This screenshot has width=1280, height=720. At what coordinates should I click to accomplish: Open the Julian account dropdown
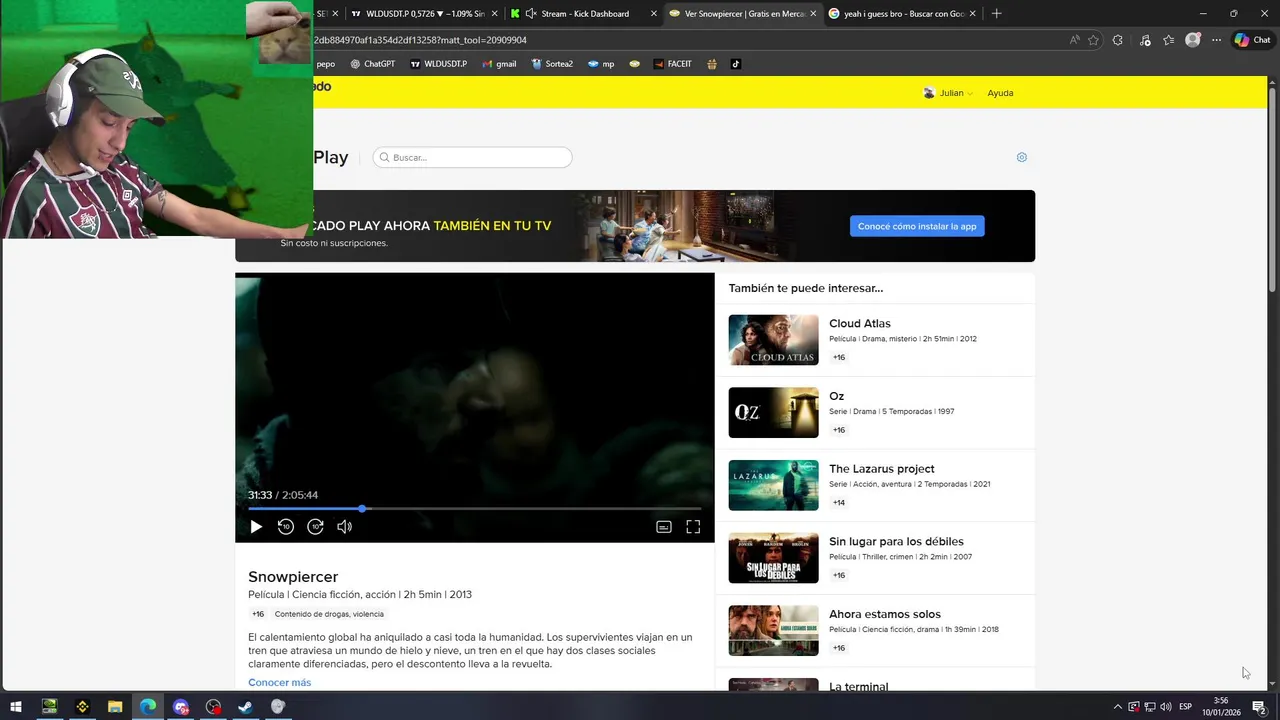(948, 93)
